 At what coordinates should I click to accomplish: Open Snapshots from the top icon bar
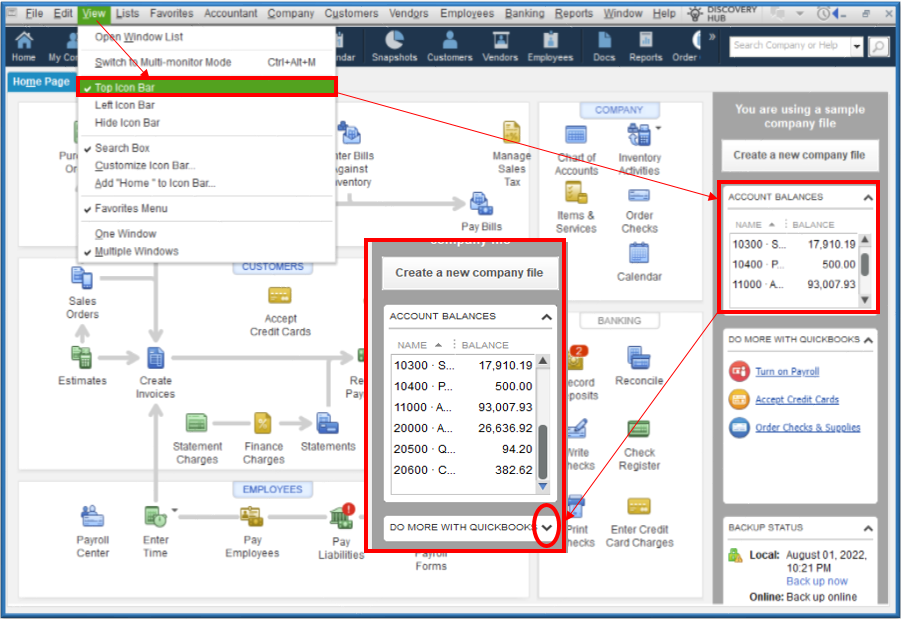[x=394, y=47]
